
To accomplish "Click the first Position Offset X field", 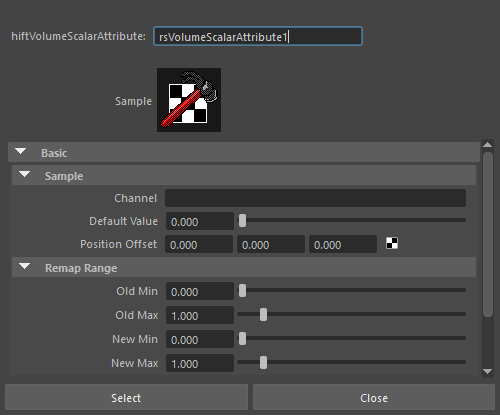I will tap(199, 244).
